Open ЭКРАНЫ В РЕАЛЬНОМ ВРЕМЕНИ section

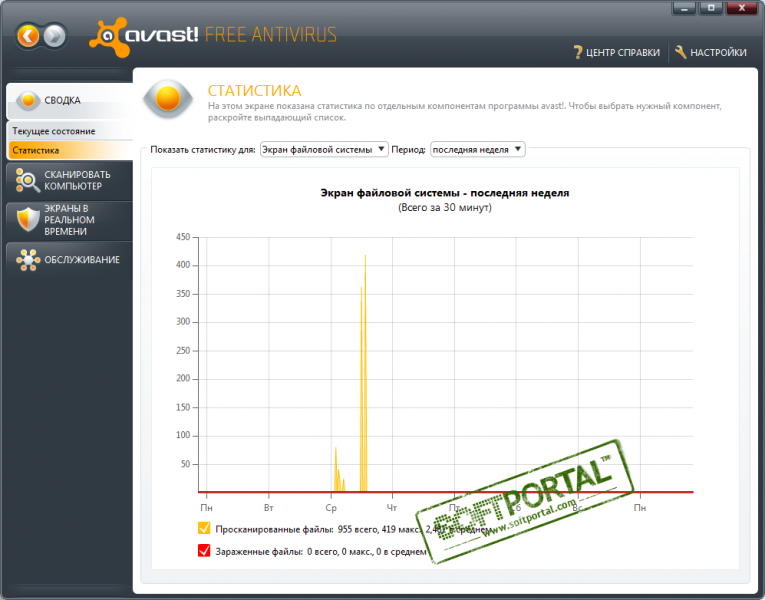point(69,220)
